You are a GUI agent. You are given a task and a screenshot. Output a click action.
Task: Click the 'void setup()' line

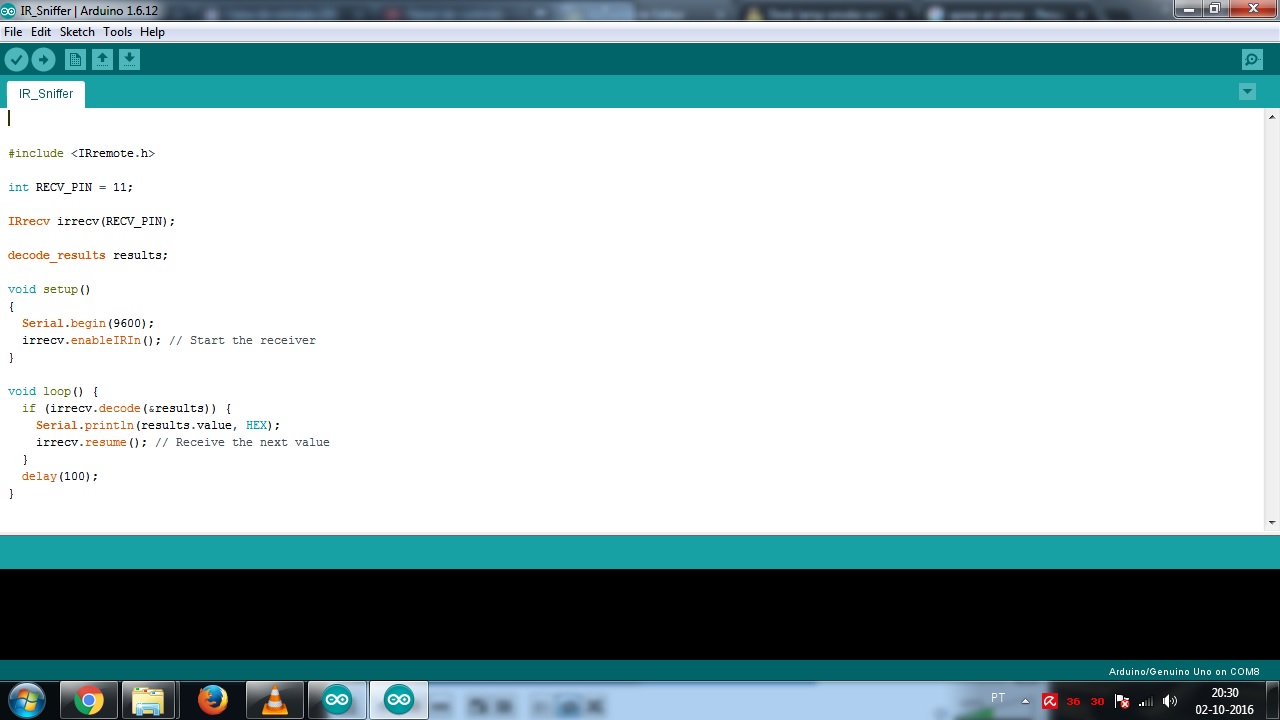coord(49,289)
